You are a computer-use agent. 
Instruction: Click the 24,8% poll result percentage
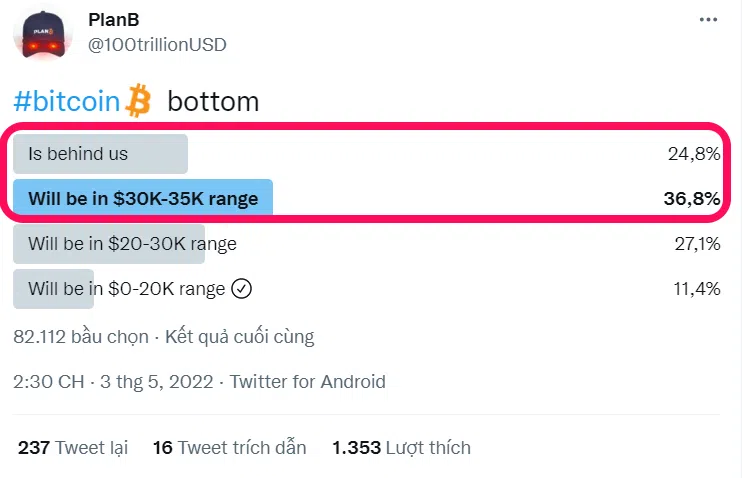click(x=693, y=154)
